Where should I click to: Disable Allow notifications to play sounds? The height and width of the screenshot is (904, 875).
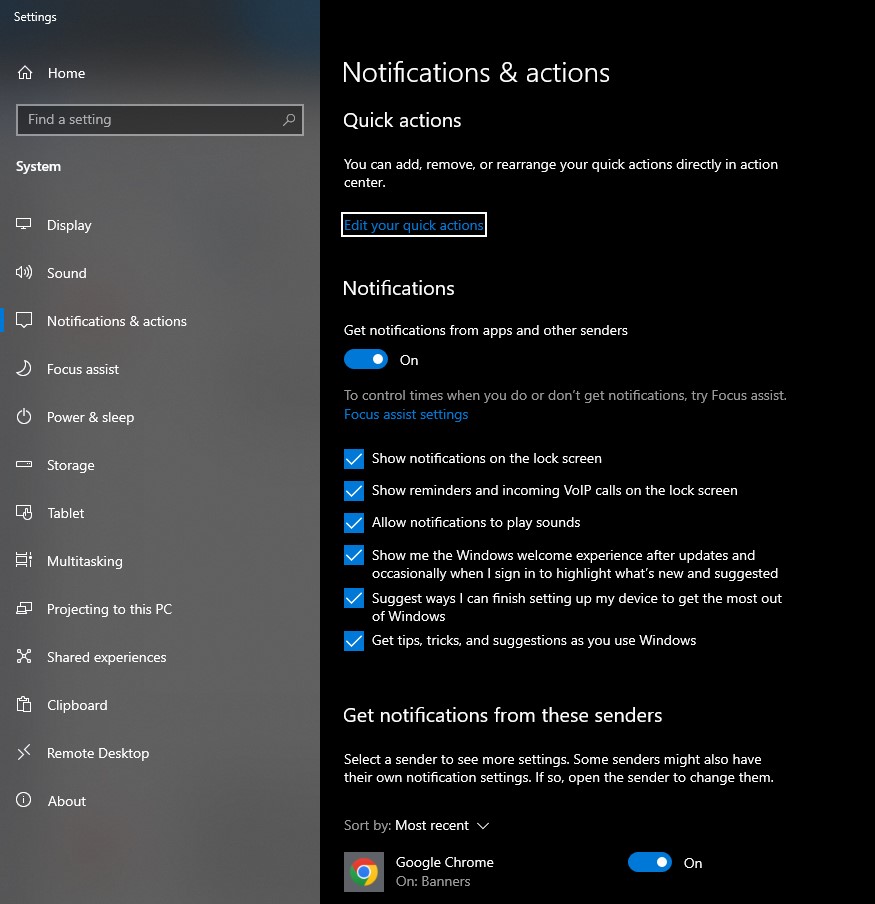point(353,522)
